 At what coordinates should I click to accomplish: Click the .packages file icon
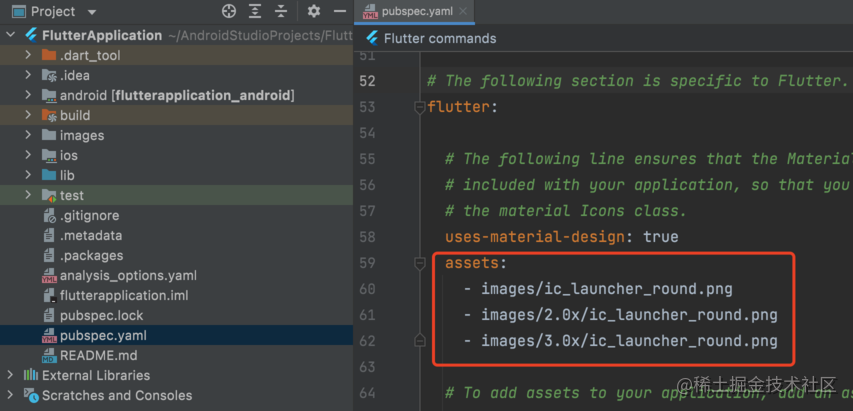(x=49, y=256)
